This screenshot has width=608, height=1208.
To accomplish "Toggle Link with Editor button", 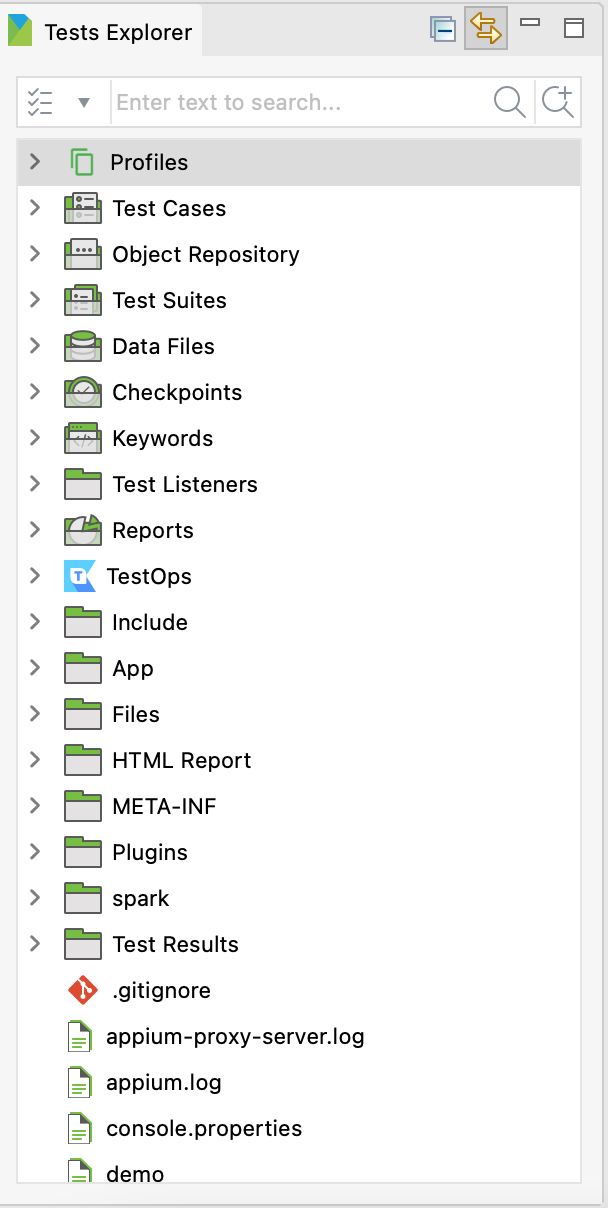I will [x=486, y=29].
